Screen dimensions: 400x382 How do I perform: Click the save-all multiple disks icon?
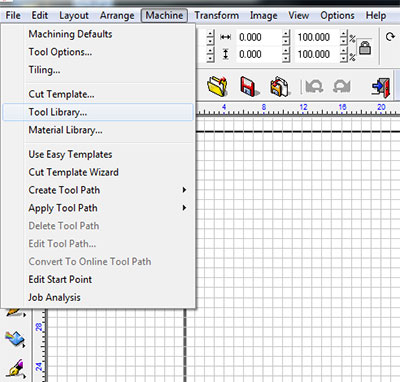coord(280,87)
